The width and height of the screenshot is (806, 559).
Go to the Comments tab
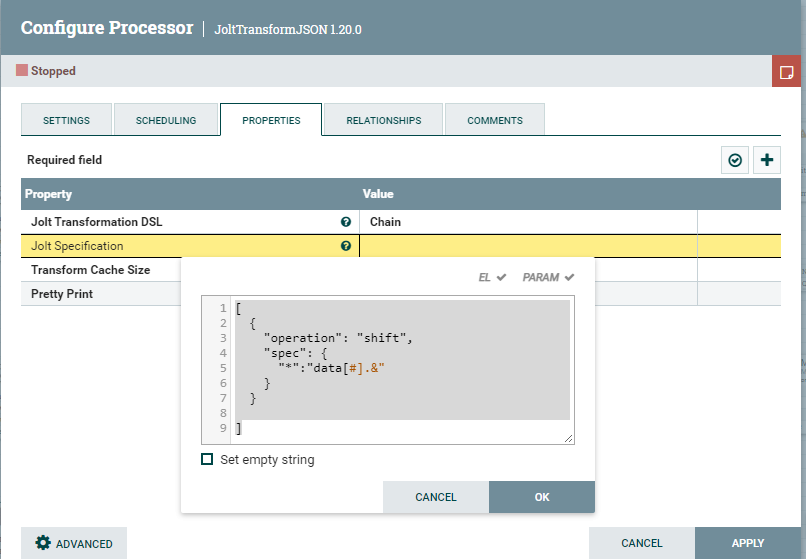tap(494, 120)
